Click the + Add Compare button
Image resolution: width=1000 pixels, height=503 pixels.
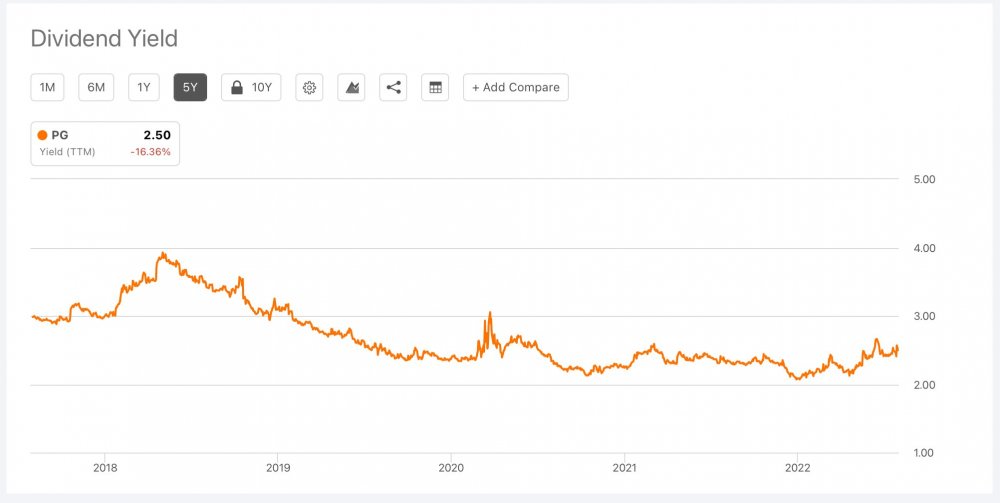[516, 88]
